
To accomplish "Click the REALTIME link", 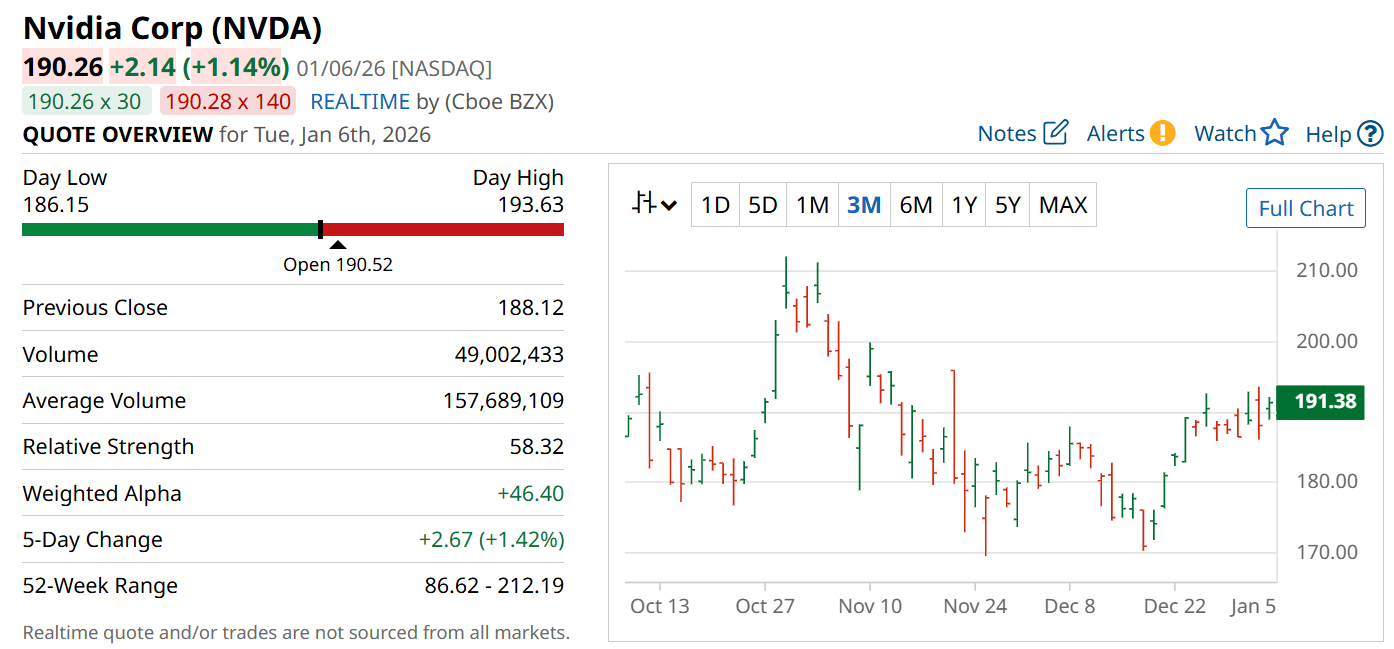I will (360, 102).
